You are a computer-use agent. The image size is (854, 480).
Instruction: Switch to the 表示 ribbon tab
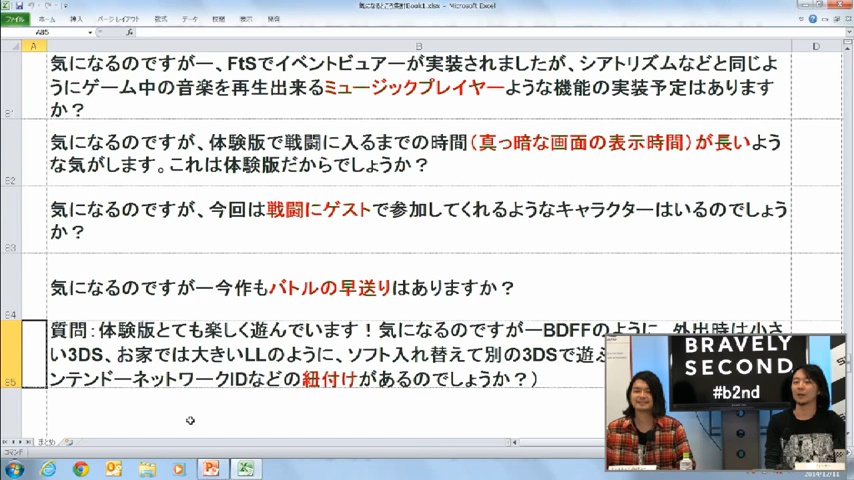[246, 19]
